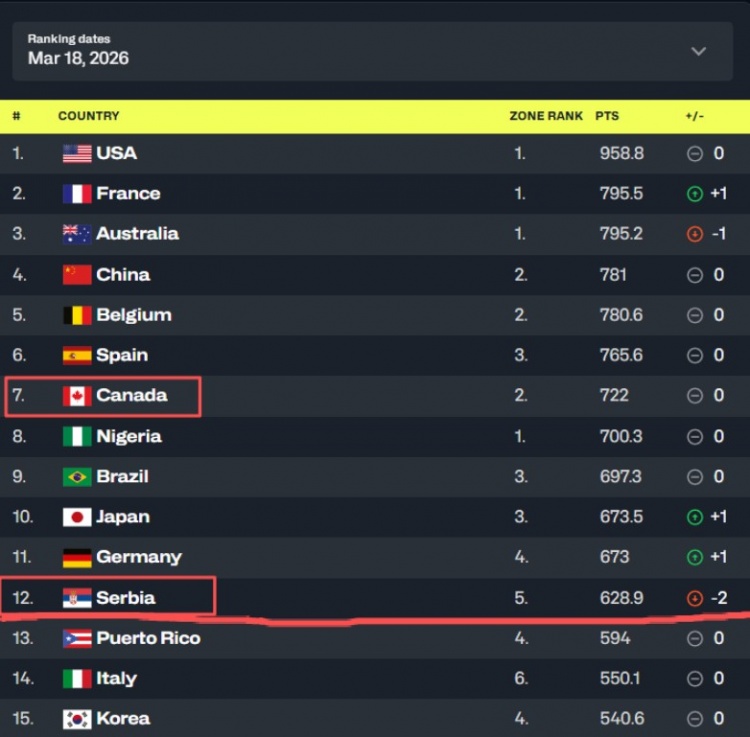Viewport: 750px width, 737px height.
Task: Click the Brazil flag icon
Action: click(x=77, y=477)
